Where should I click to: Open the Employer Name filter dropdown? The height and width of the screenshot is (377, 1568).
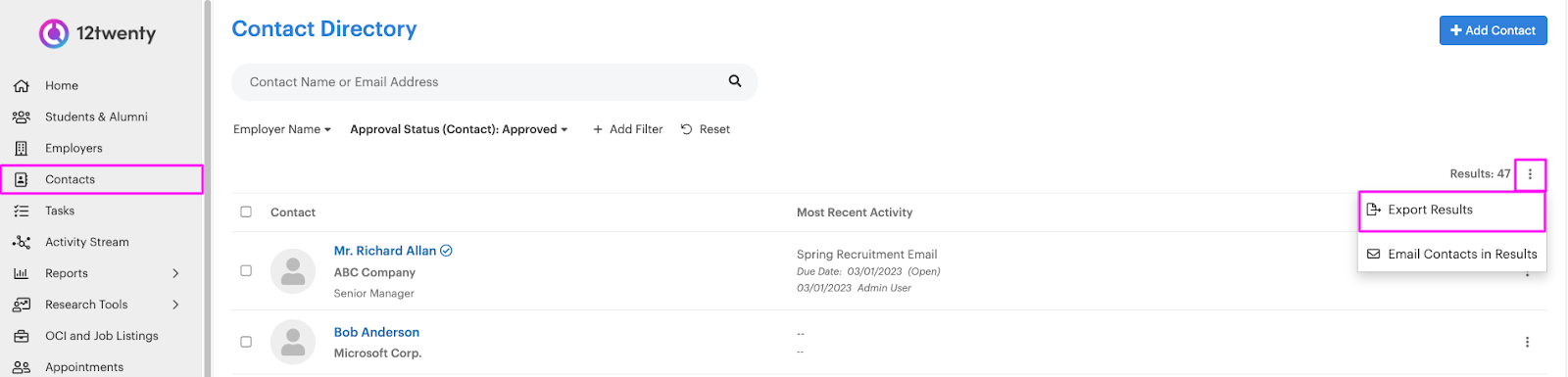click(282, 129)
